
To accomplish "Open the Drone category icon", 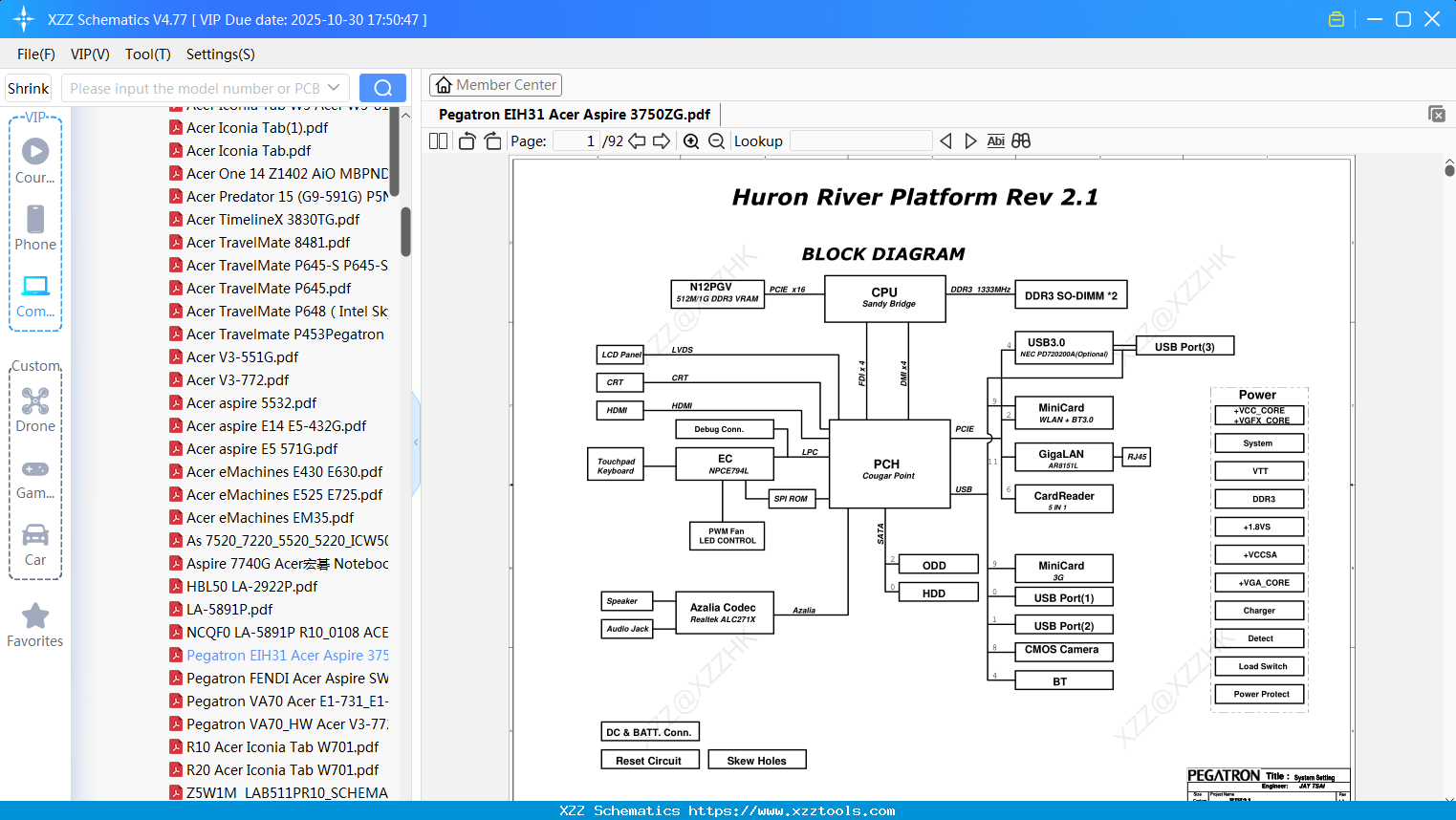I will [x=35, y=410].
